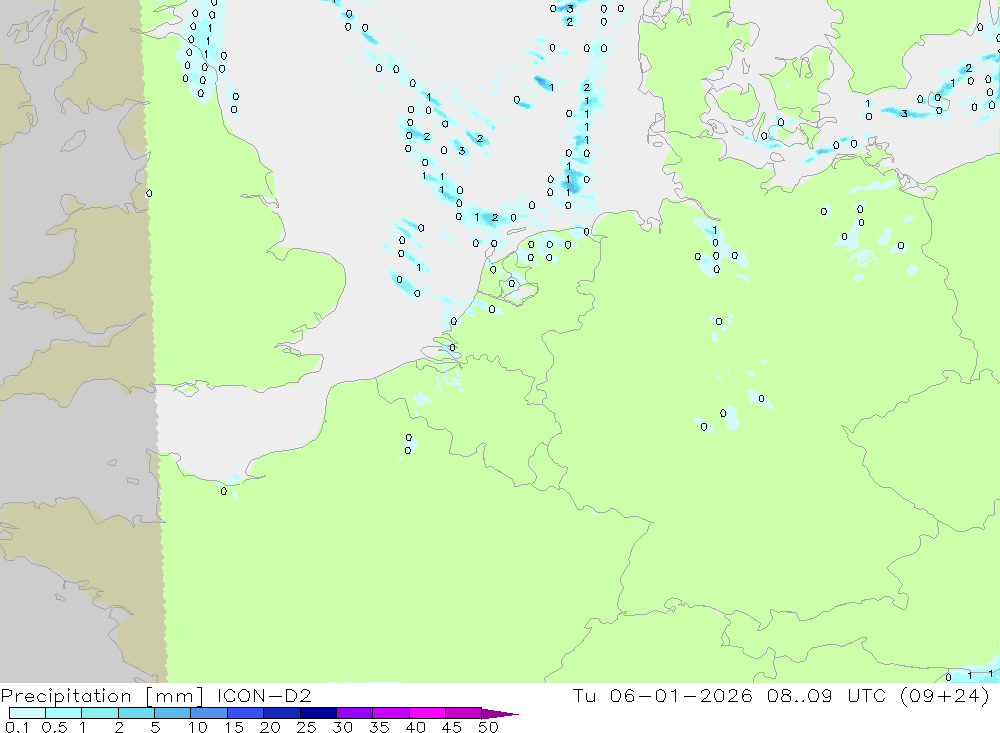Click the legend value label '35'
1000x733 pixels.
[x=379, y=727]
